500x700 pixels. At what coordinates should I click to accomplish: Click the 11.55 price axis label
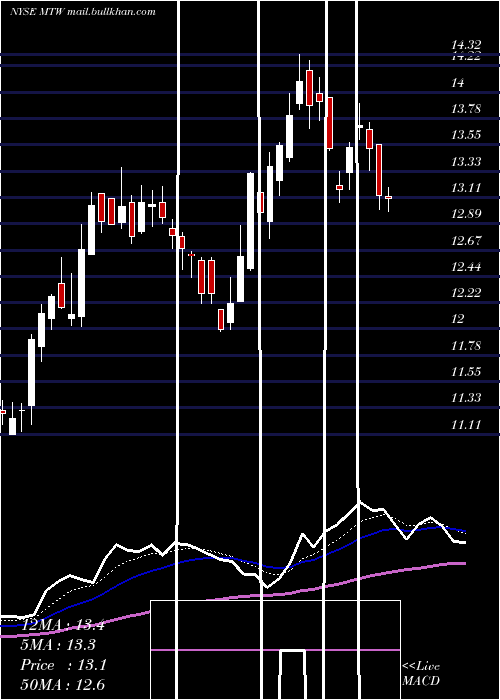pyautogui.click(x=466, y=371)
